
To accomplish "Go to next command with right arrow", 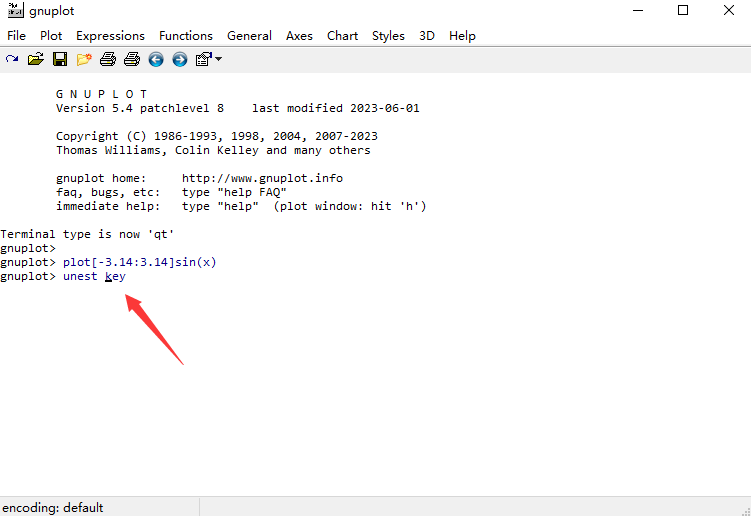I will [180, 59].
